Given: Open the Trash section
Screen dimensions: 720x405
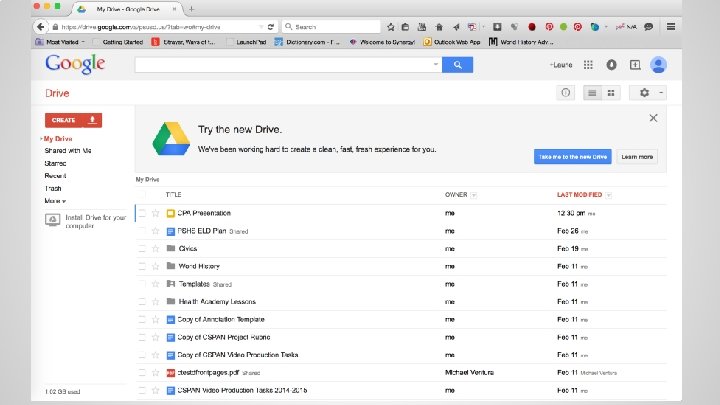Looking at the screenshot, I should (53, 188).
